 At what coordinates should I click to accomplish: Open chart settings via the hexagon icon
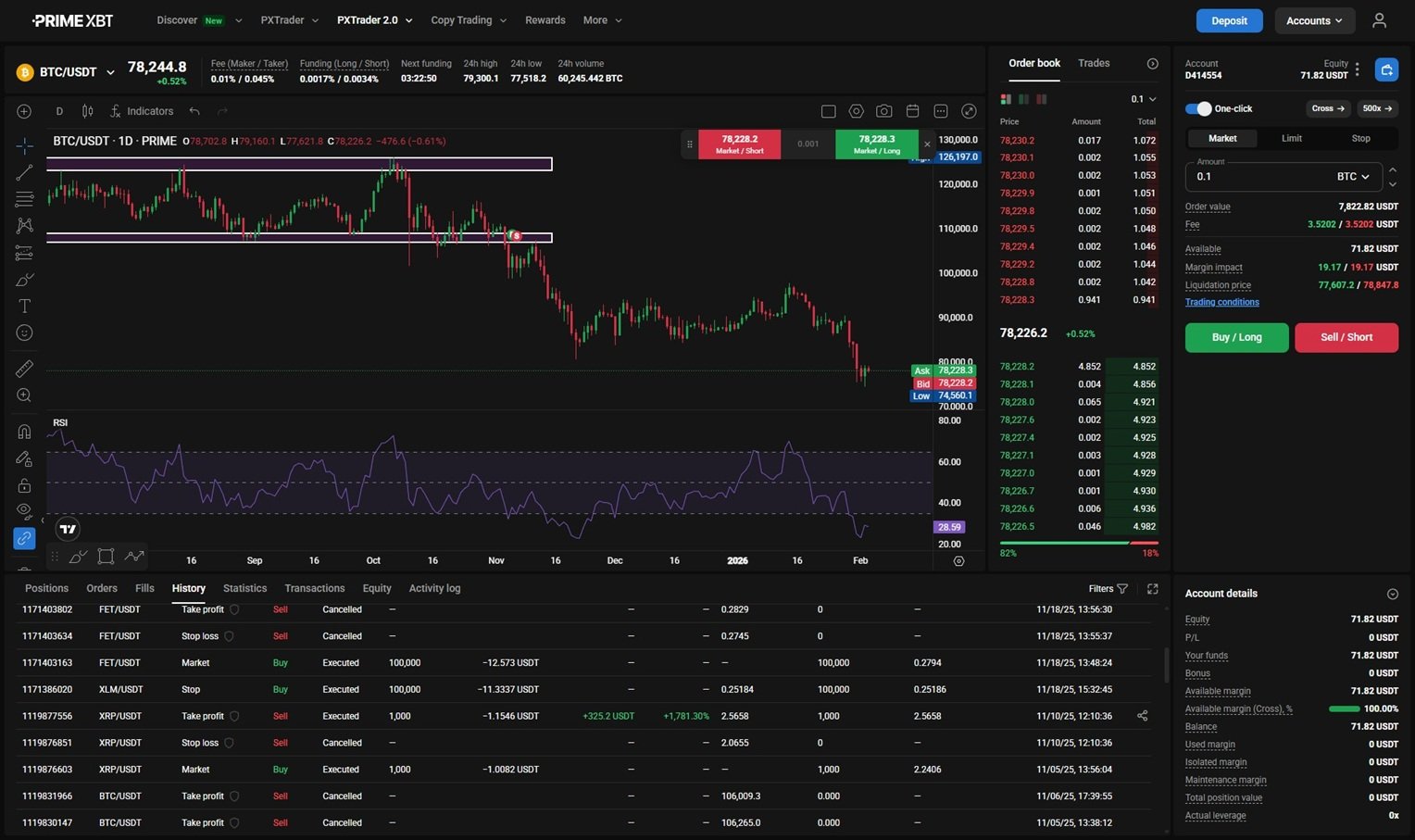[x=857, y=110]
